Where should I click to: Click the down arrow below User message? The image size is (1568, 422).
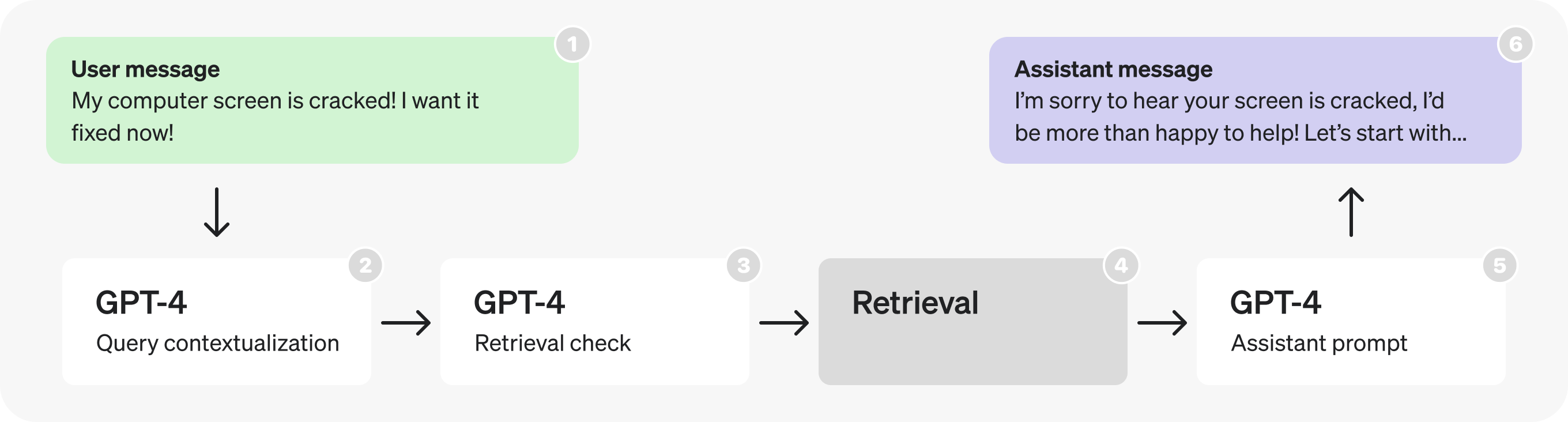click(217, 212)
